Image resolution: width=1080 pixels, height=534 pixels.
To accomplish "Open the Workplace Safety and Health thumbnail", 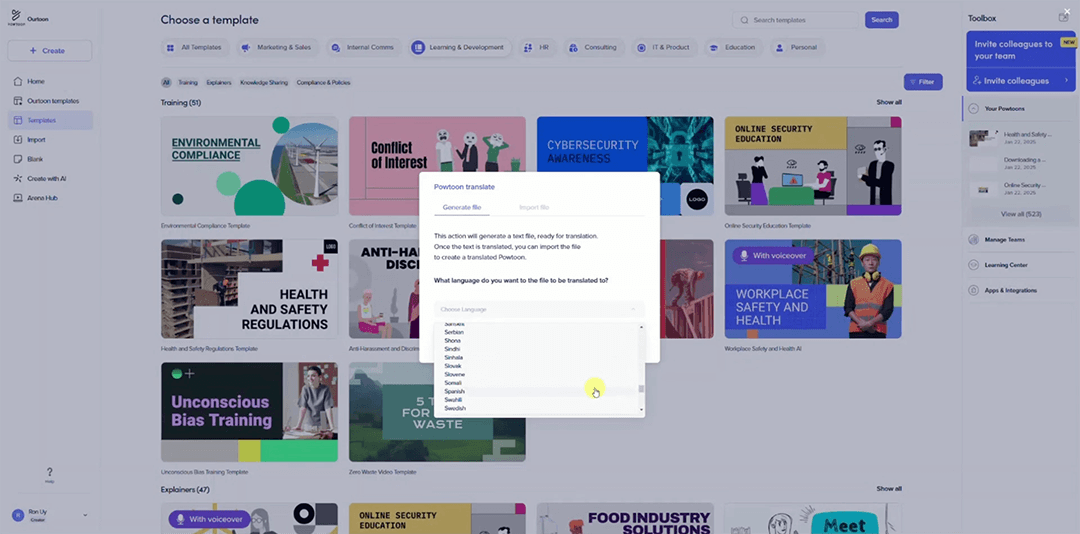I will (x=813, y=289).
